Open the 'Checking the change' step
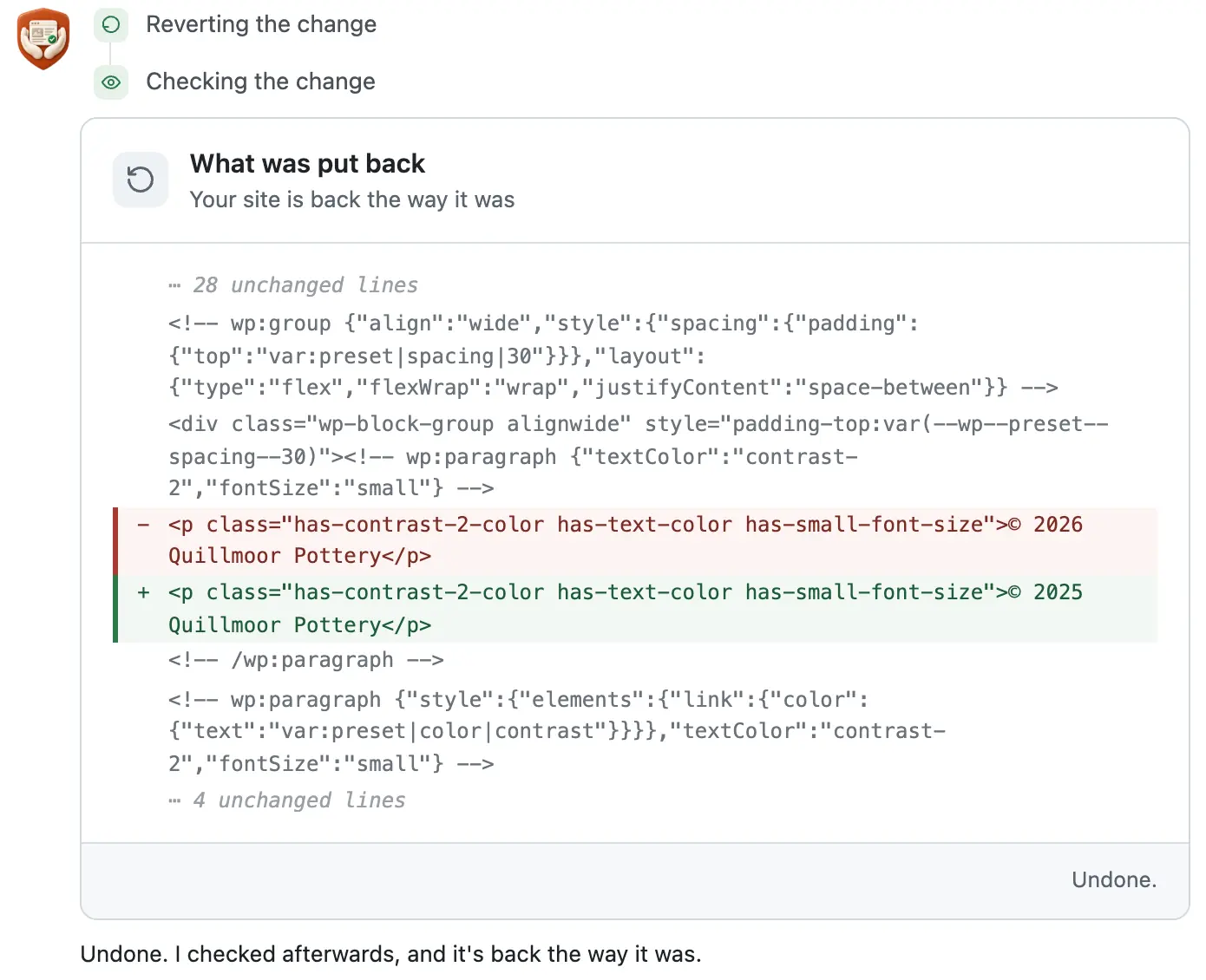Viewport: 1206px width, 980px height. (260, 82)
